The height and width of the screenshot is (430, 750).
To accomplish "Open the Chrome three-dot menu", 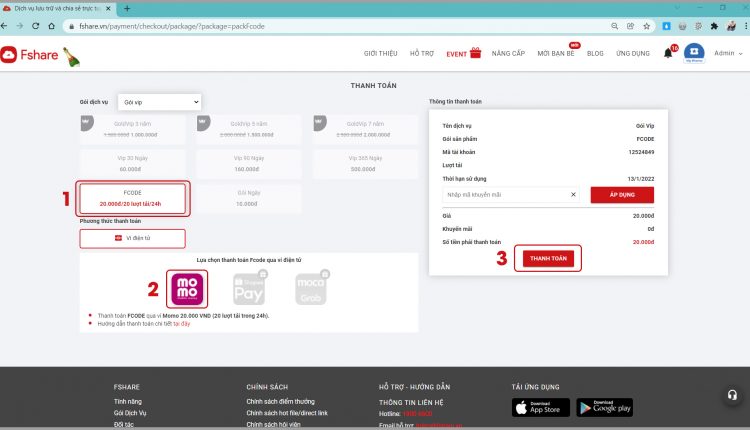I will [747, 26].
